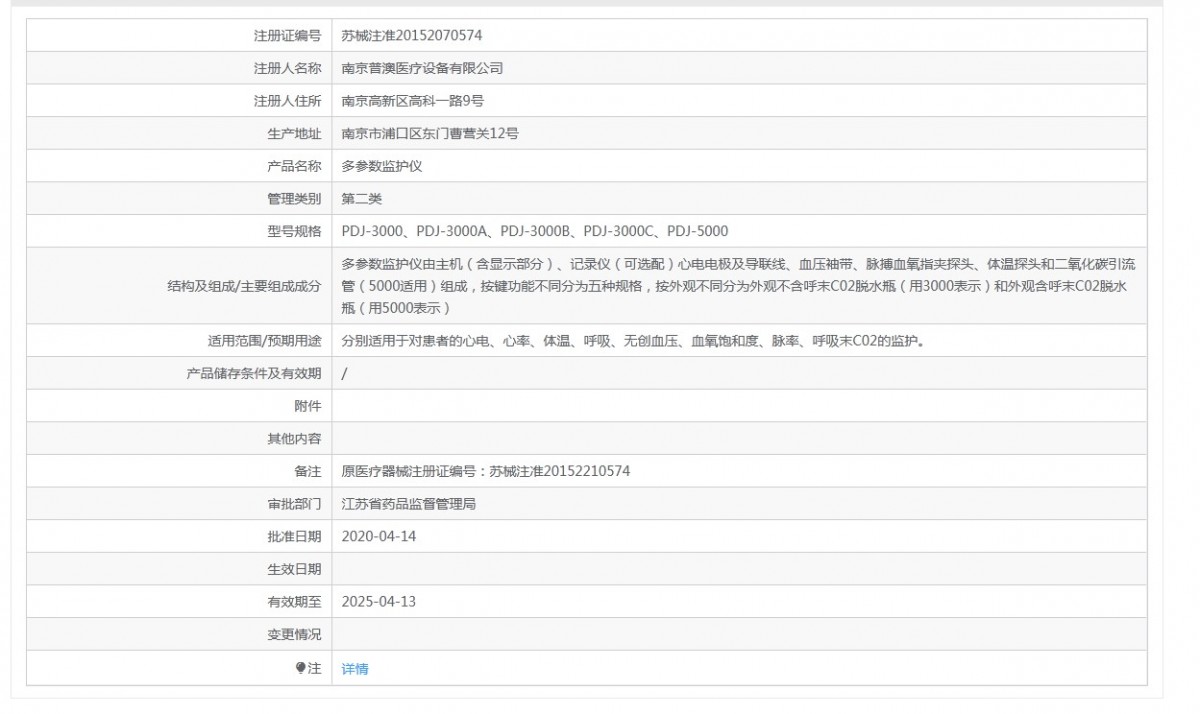Select the authority 江苏省药品监督管理局
This screenshot has width=1200, height=714.
coord(409,504)
